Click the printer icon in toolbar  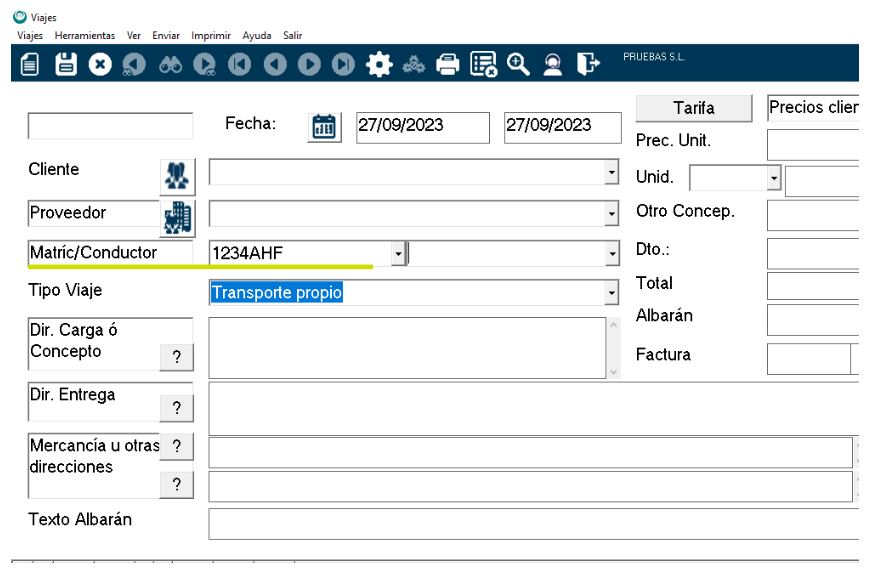tap(448, 64)
